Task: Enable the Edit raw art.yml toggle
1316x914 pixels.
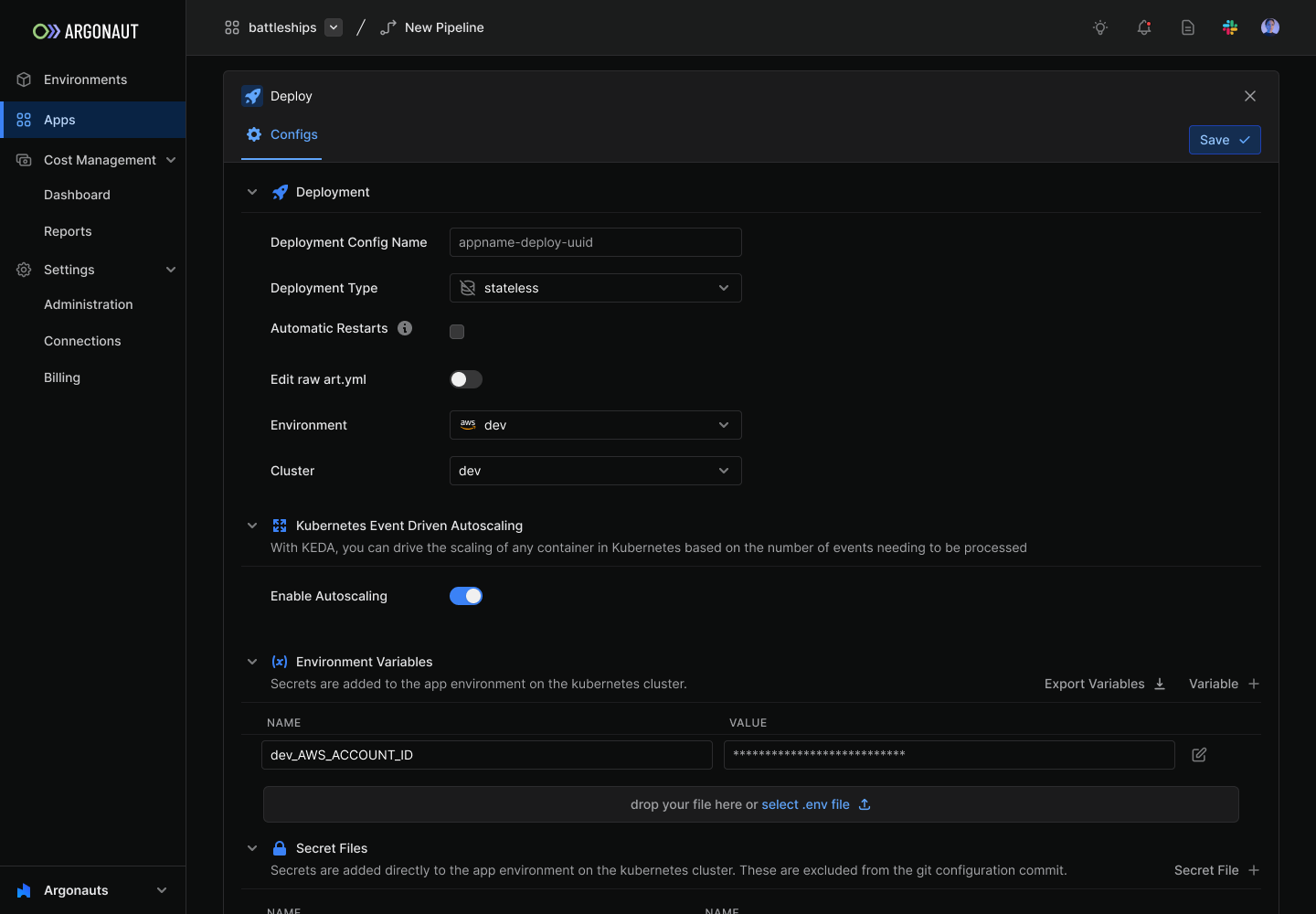Action: point(465,378)
